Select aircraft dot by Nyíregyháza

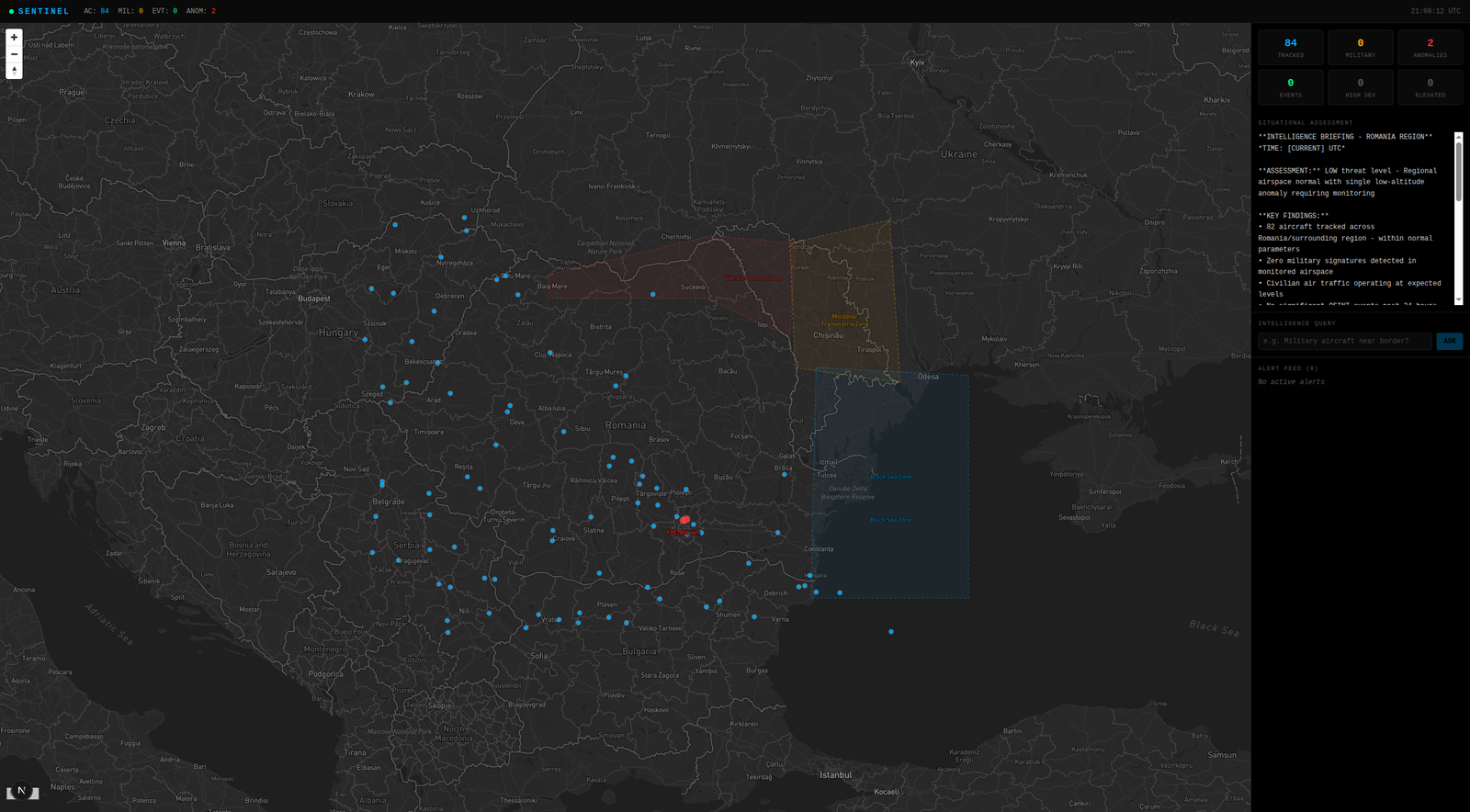pos(441,257)
